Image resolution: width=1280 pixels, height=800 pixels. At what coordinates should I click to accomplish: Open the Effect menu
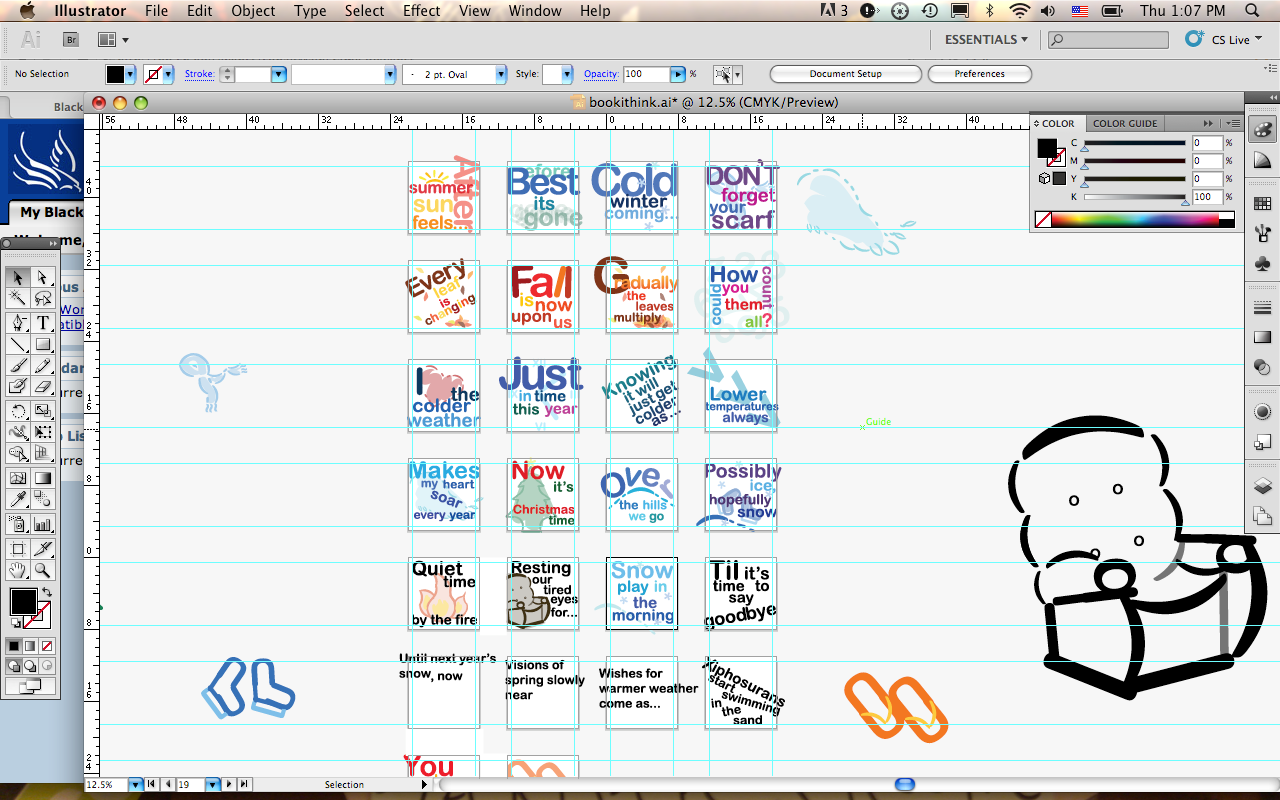pos(421,11)
